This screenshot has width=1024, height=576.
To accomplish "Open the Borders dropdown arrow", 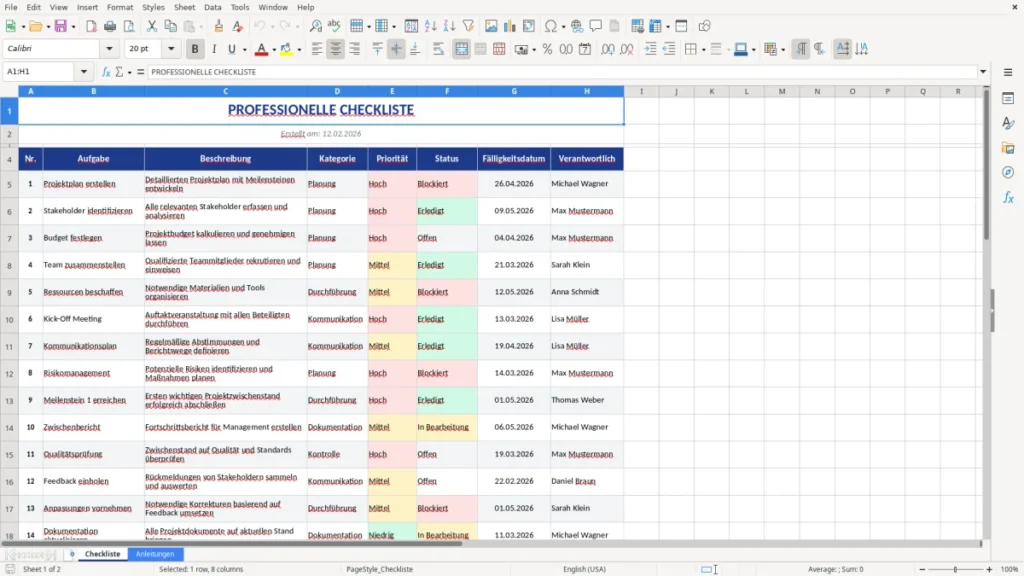I will click(x=703, y=50).
